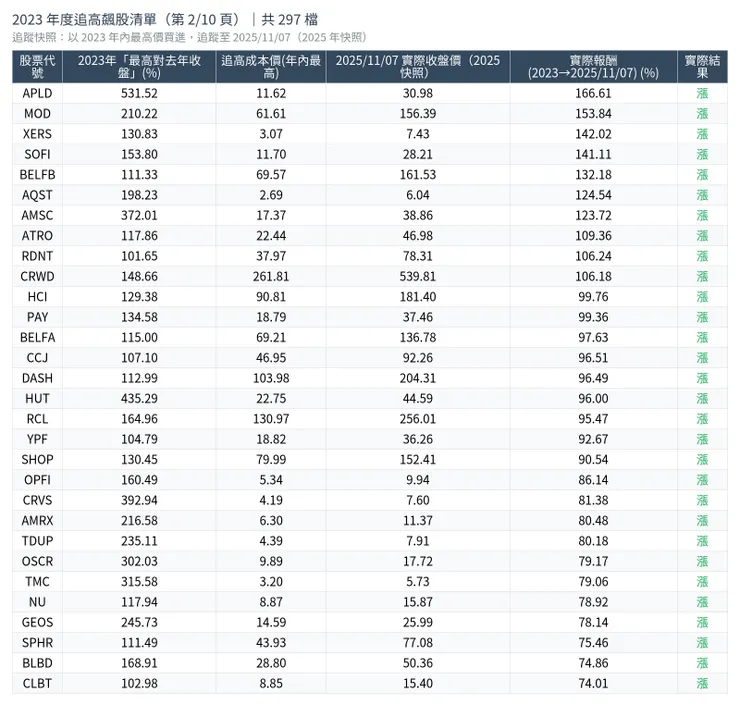Click the 追蹤快照 subtitle line
740x706 pixels.
[x=190, y=37]
